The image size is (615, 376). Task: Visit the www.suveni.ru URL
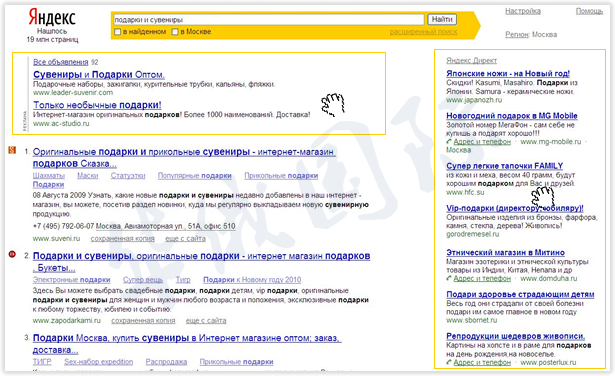(56, 238)
